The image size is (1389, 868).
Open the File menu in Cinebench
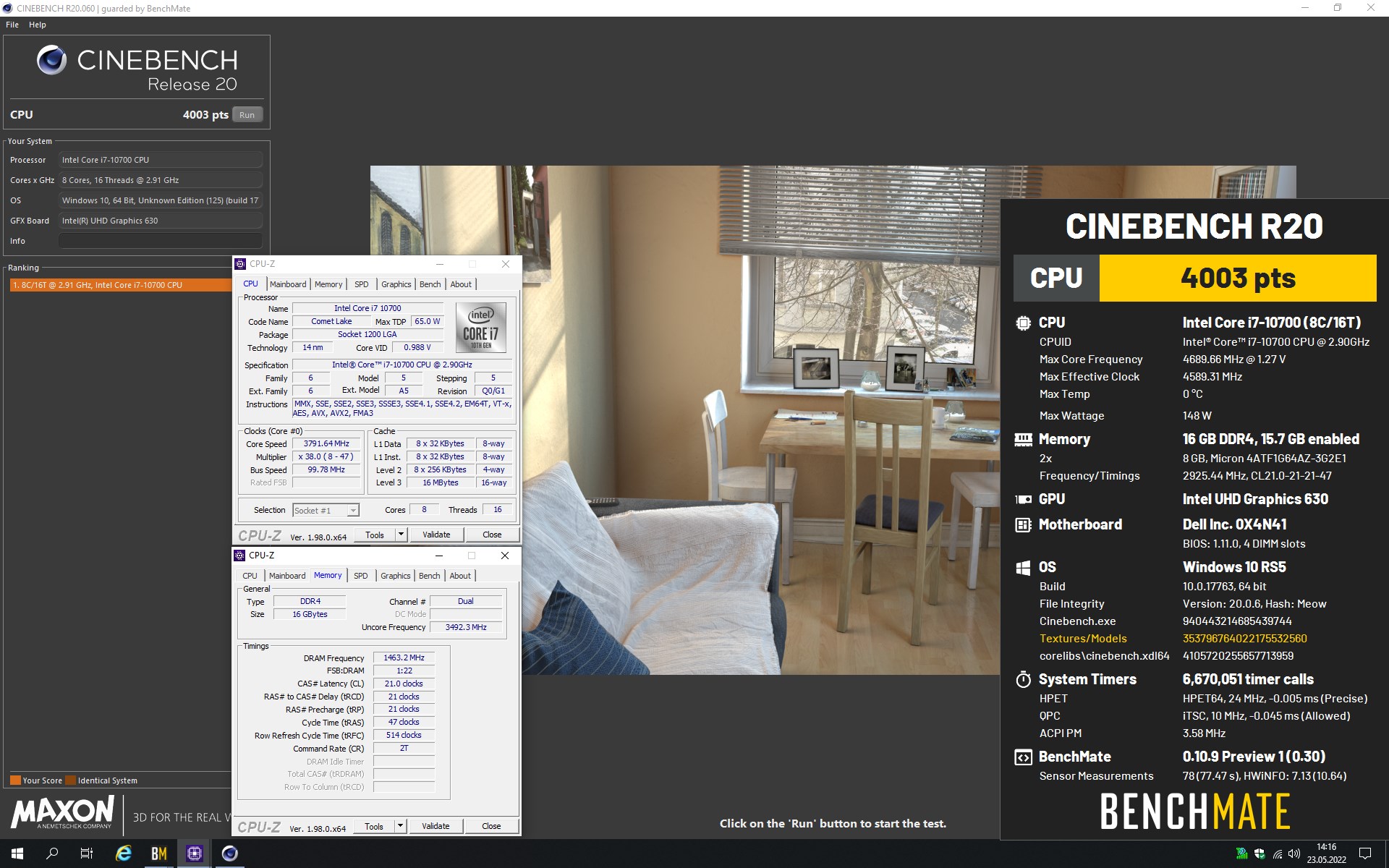click(x=12, y=25)
